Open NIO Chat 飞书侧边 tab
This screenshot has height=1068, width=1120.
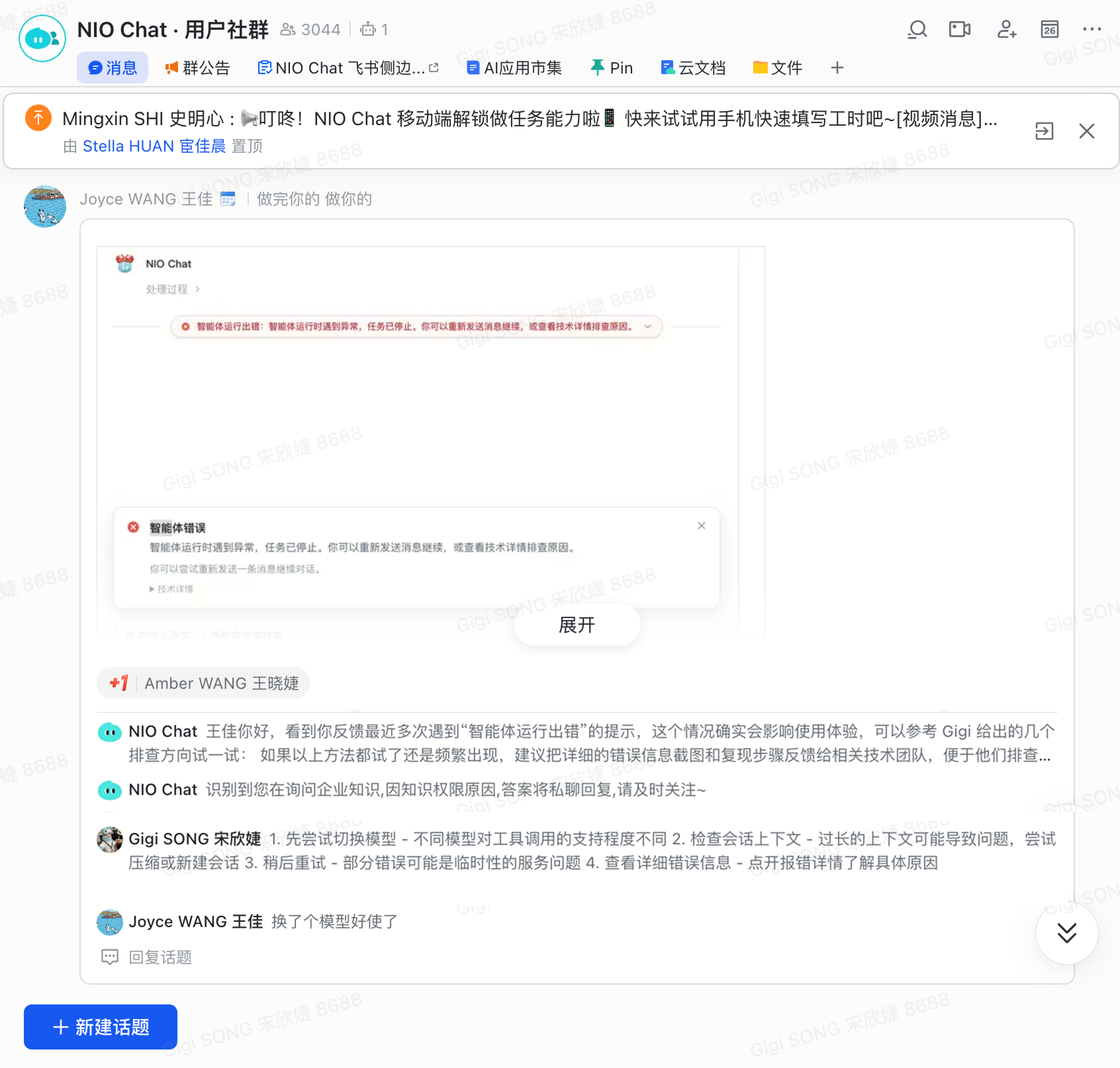[x=348, y=67]
